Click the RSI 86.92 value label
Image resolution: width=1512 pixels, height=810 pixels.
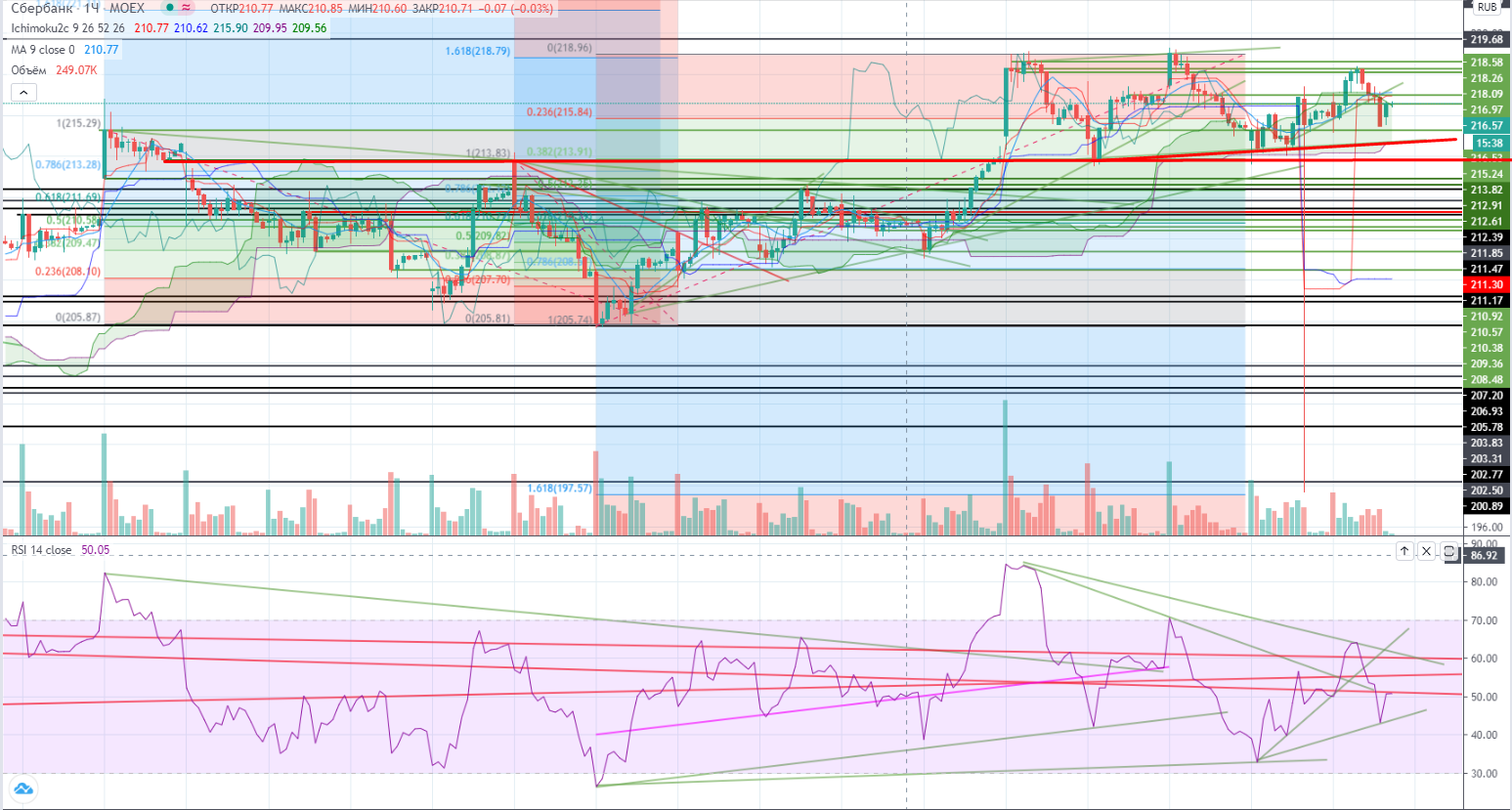tap(1484, 555)
